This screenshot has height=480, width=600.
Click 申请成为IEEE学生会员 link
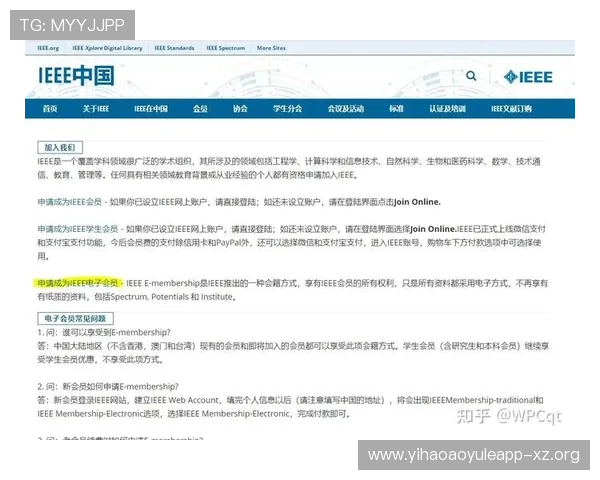click(78, 229)
